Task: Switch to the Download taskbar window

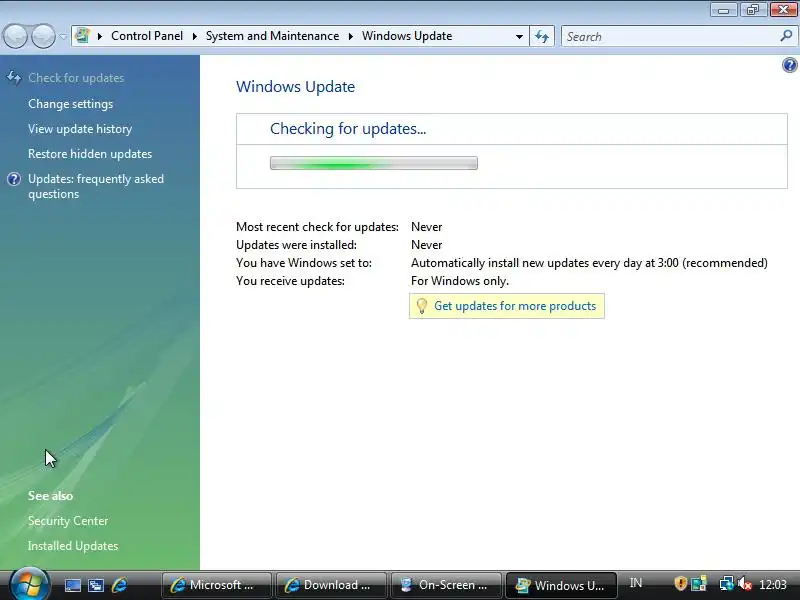Action: 331,585
